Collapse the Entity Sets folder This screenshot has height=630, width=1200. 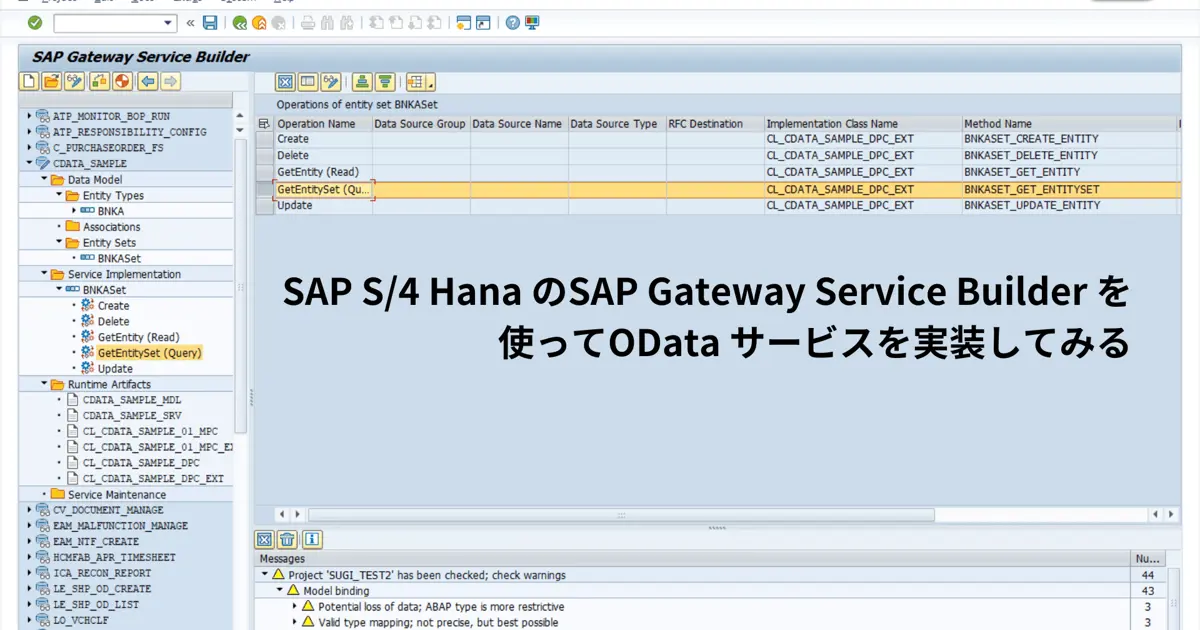[60, 242]
